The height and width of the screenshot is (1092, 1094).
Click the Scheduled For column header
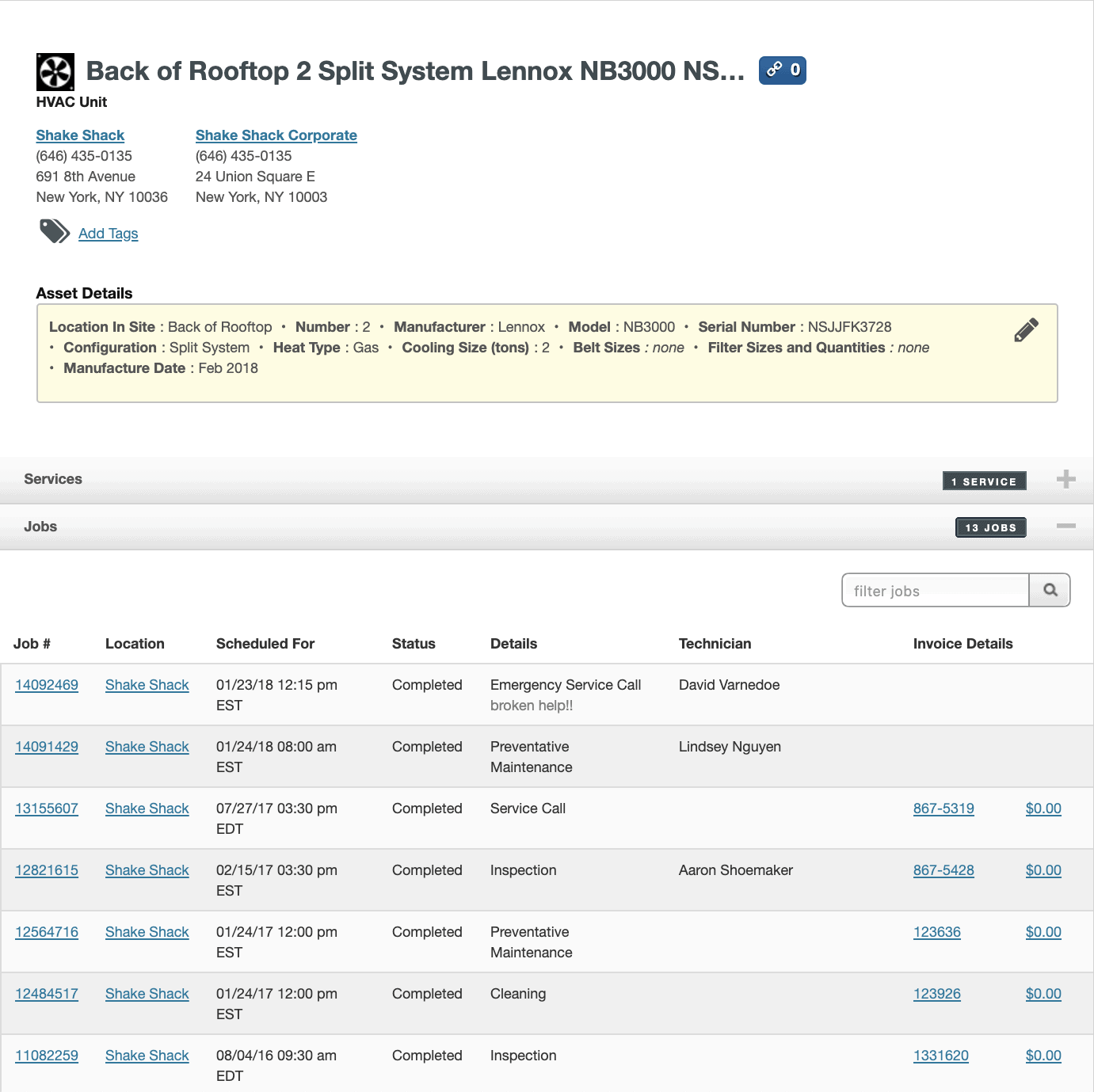[x=265, y=644]
